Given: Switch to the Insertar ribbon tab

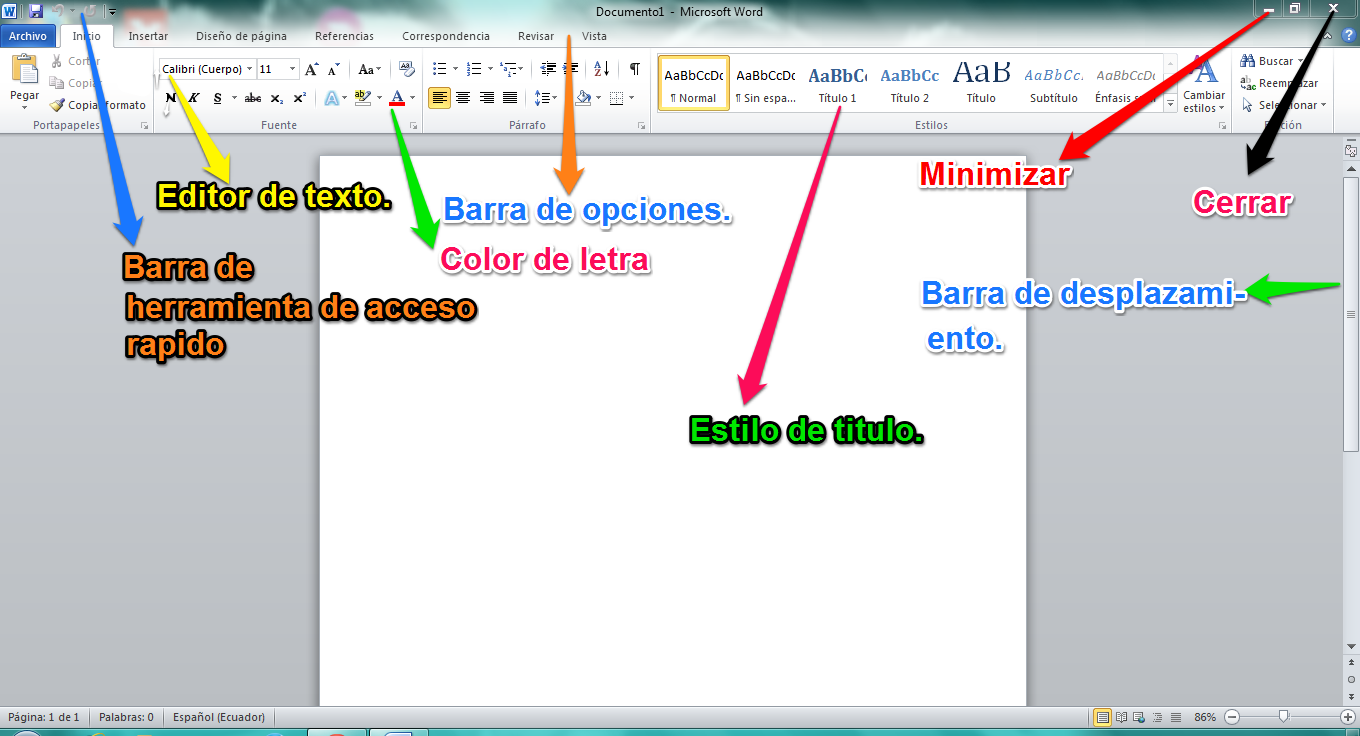Looking at the screenshot, I should coord(148,36).
